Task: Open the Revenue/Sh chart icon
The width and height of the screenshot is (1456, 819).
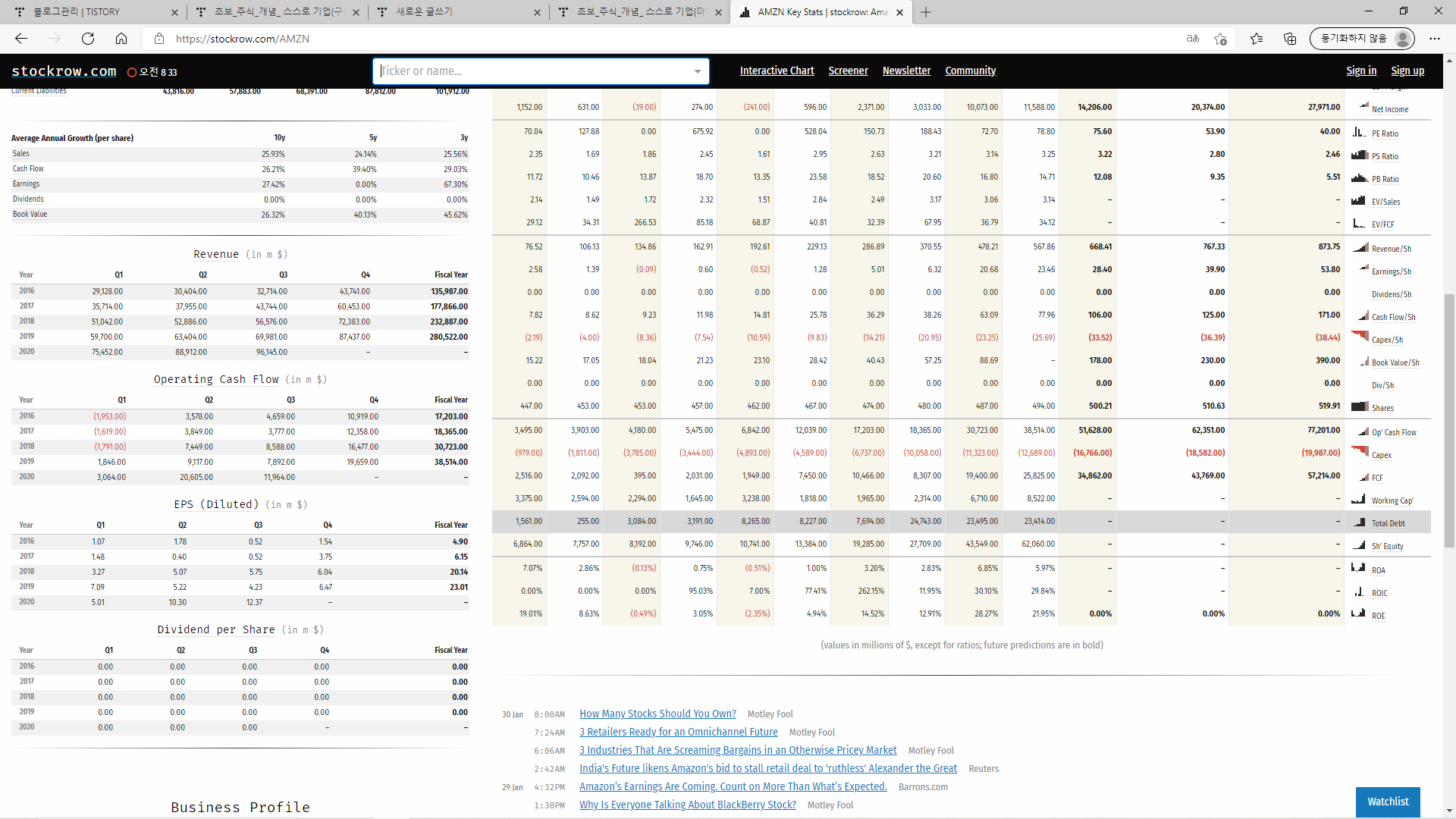Action: (1360, 247)
